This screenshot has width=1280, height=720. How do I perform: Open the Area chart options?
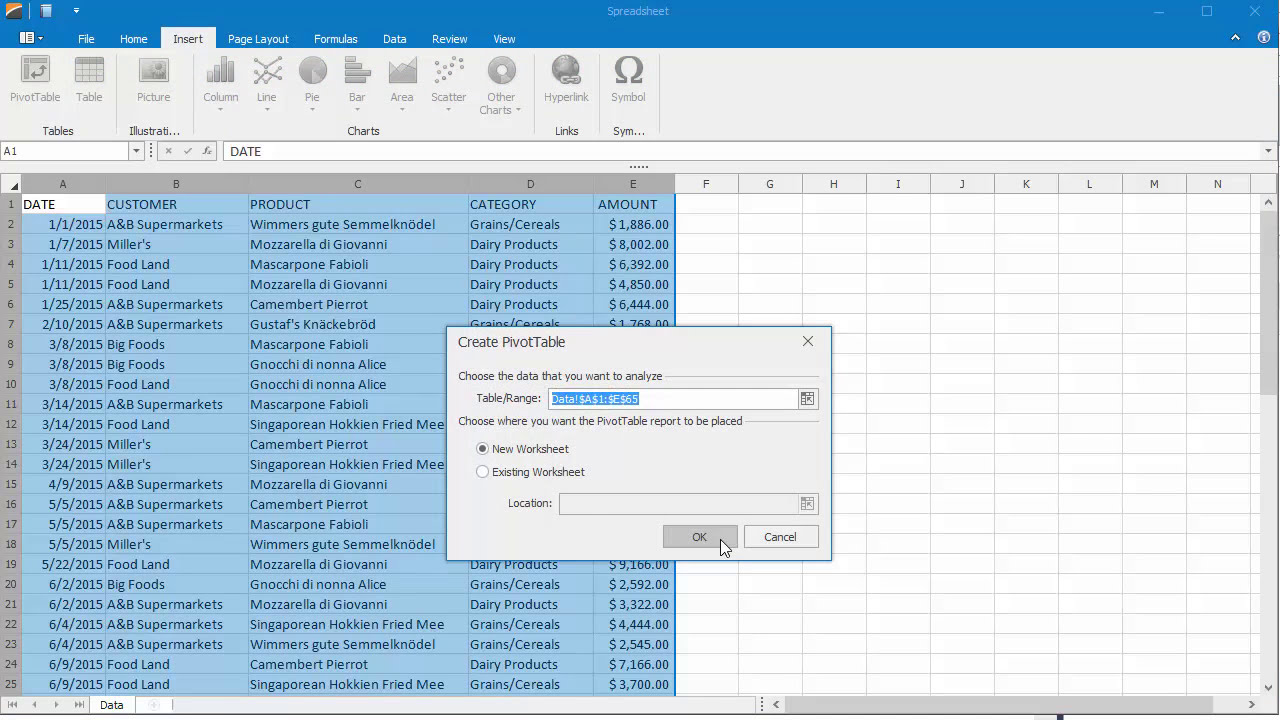click(x=402, y=83)
